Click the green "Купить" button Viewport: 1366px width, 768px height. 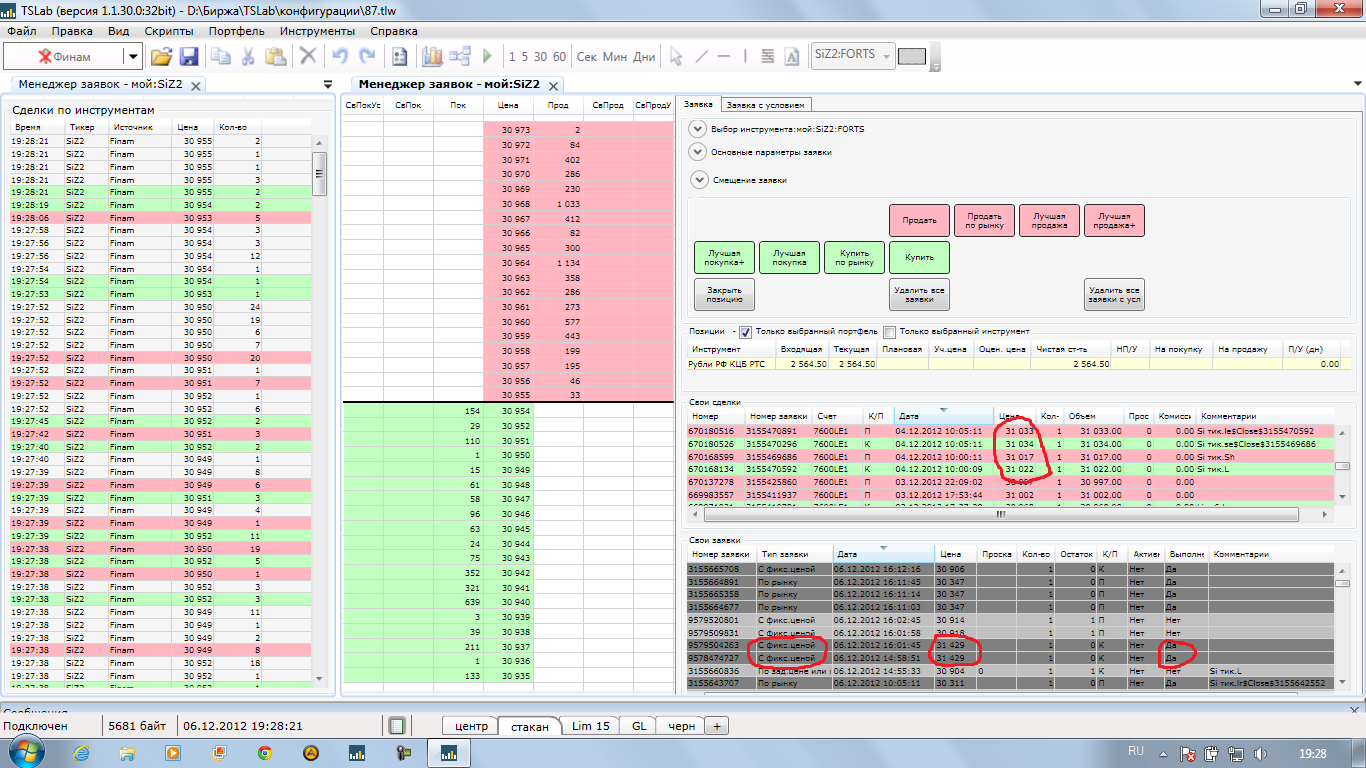tap(919, 257)
